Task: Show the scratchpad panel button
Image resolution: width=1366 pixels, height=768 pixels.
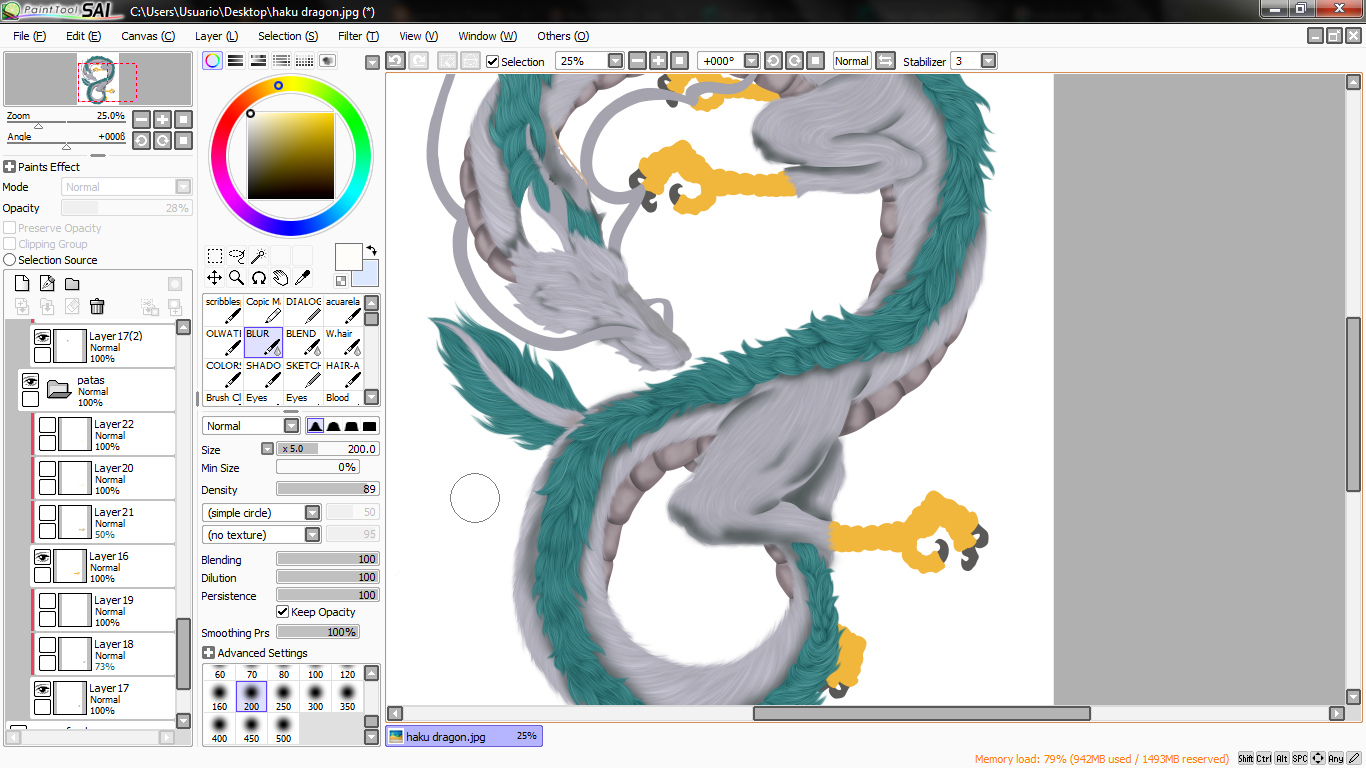Action: point(328,61)
